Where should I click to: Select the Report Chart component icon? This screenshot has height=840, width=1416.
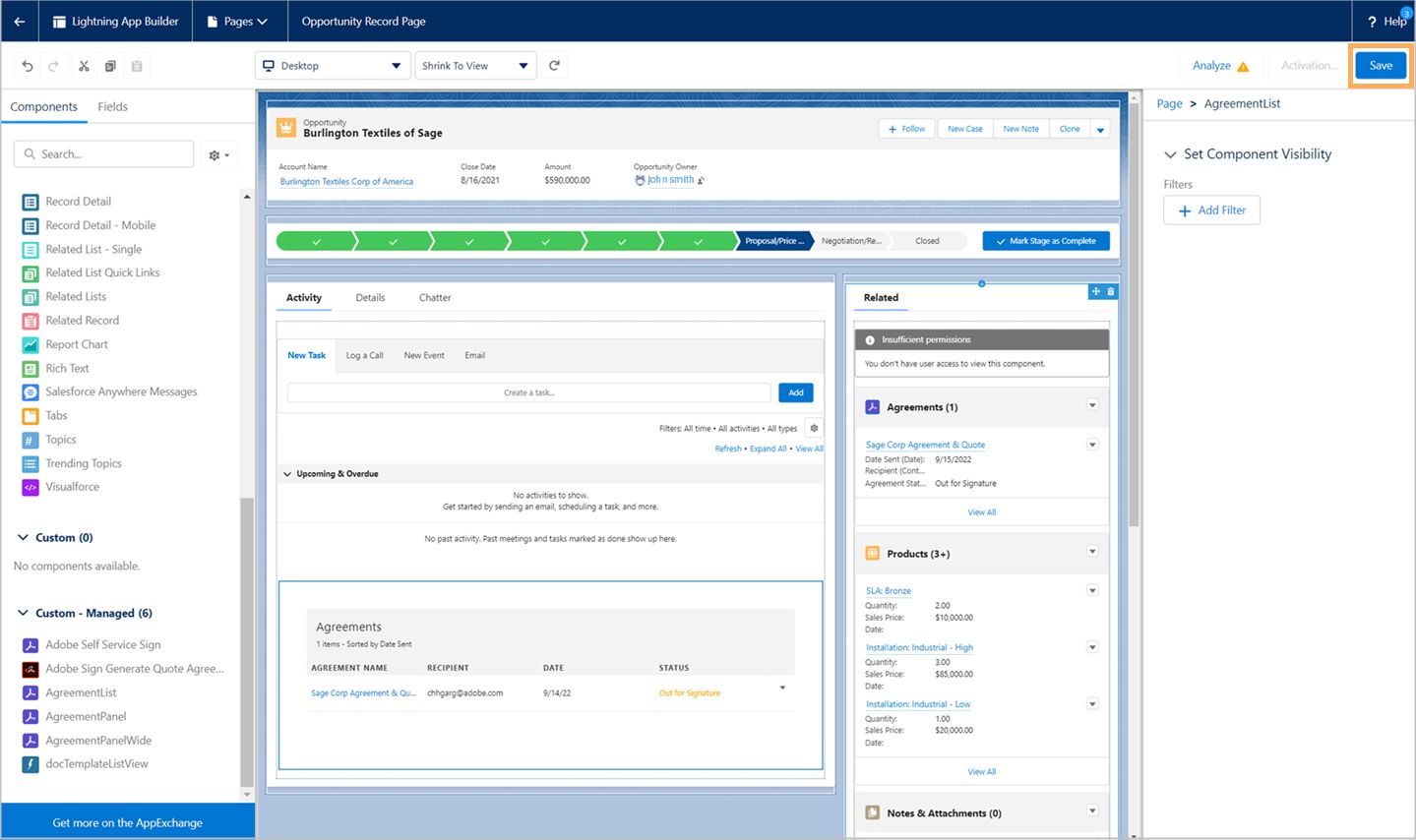pos(31,345)
